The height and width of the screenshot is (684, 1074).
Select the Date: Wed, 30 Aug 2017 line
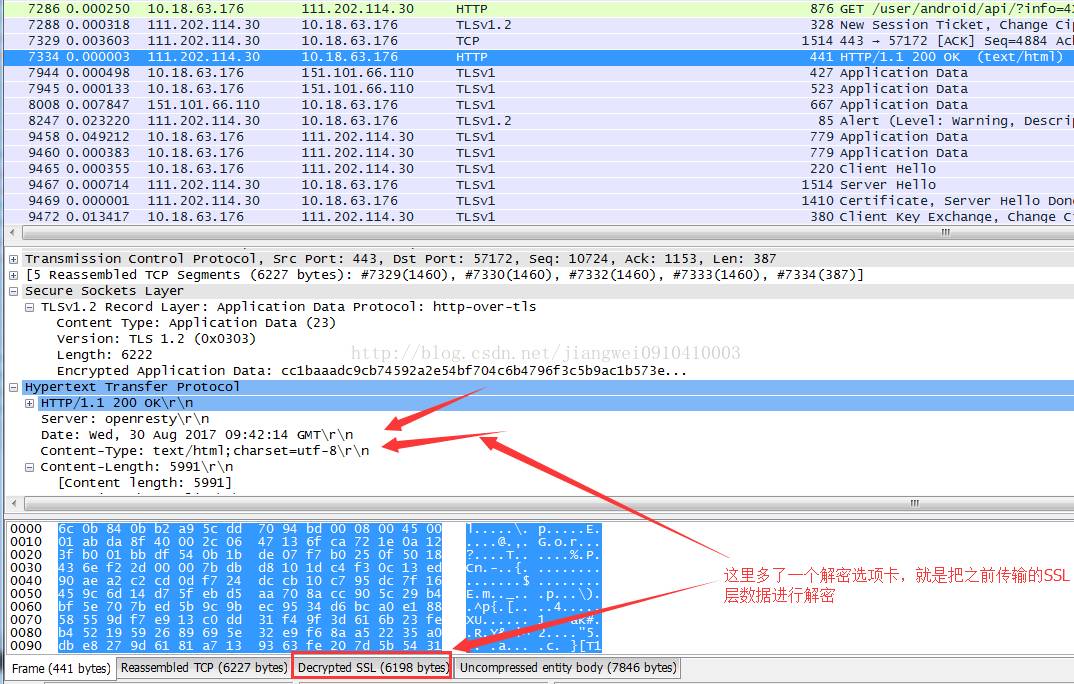197,435
